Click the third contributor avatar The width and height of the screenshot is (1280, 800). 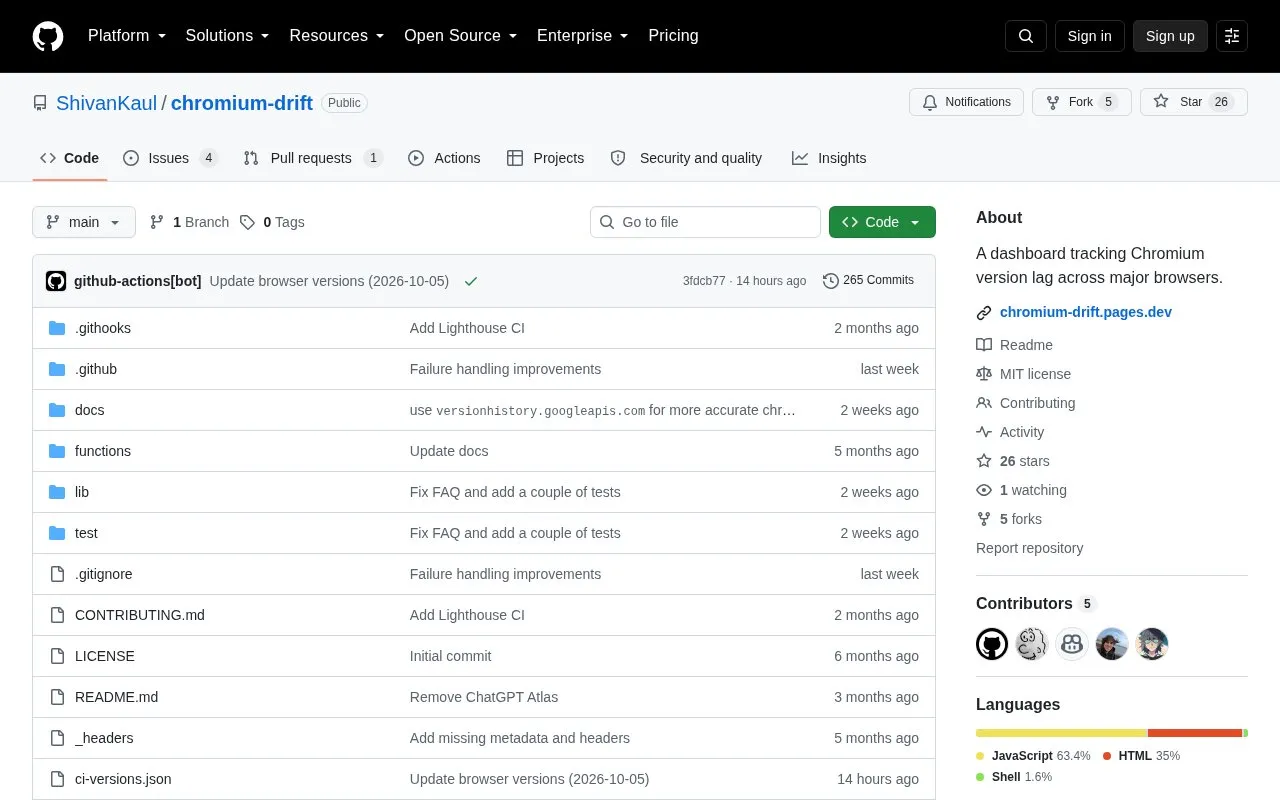pos(1072,644)
